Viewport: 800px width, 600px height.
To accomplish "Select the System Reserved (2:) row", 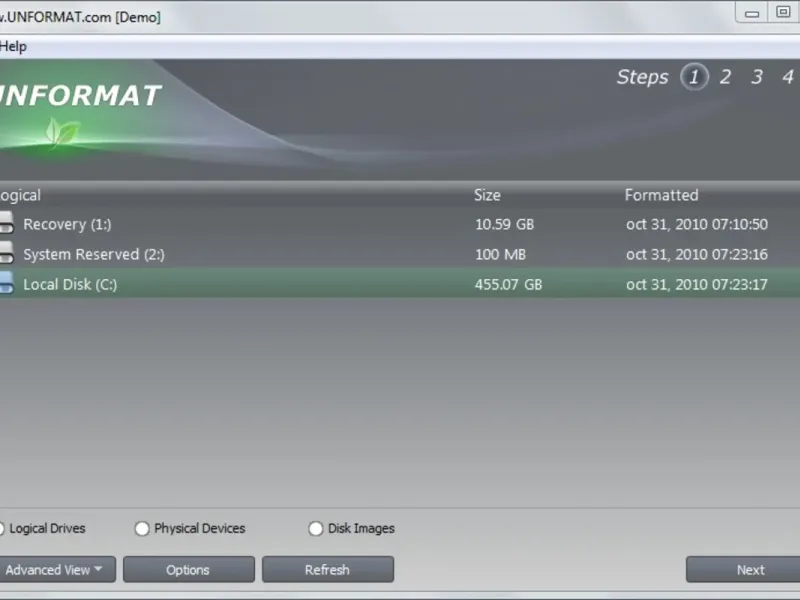I will 400,254.
